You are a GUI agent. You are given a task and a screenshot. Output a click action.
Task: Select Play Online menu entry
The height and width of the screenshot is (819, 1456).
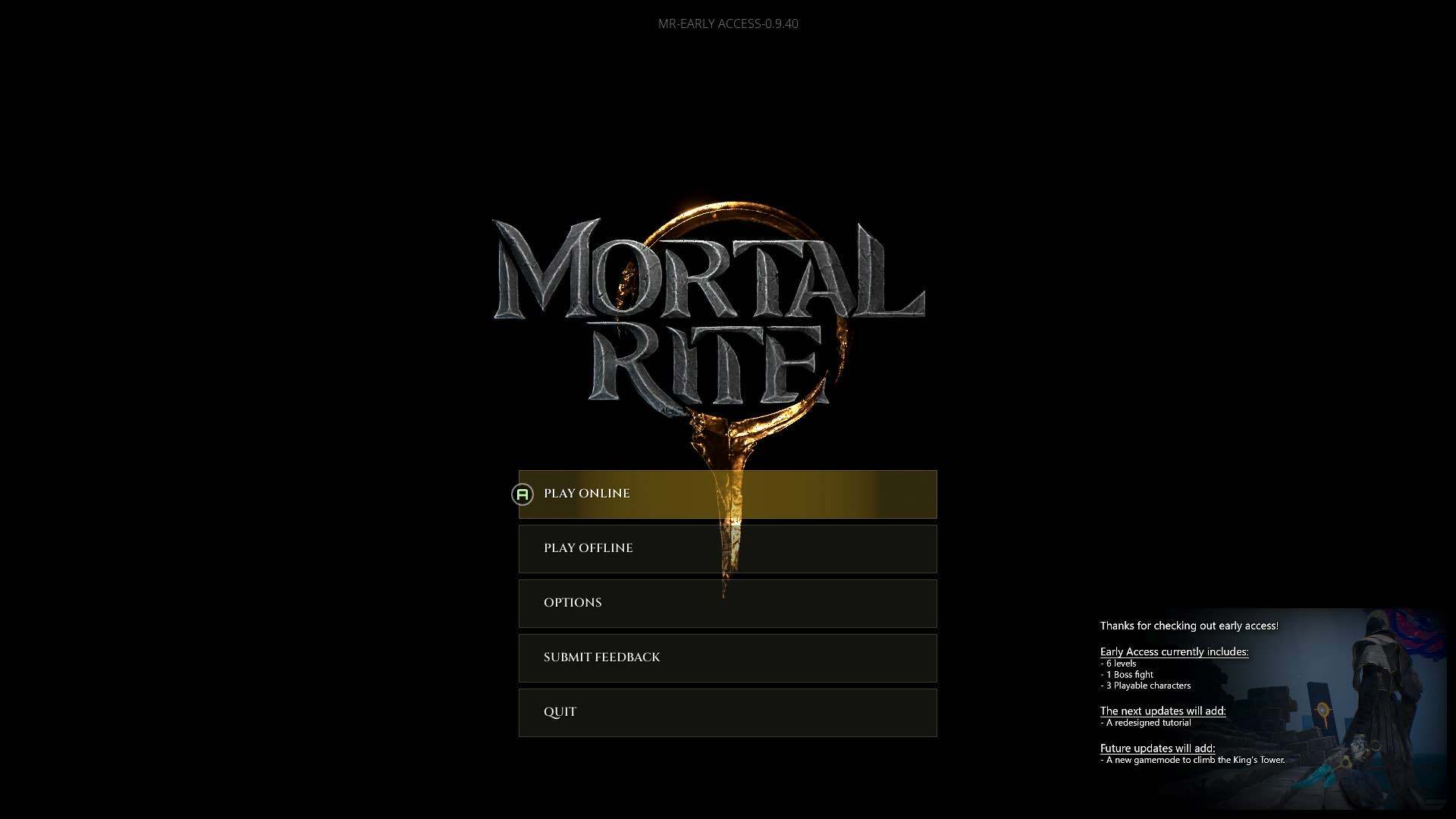point(728,494)
